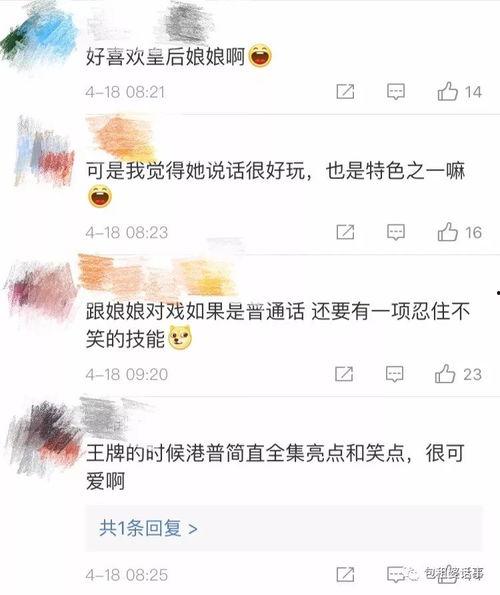Open reply on the 08:23 comment
Image resolution: width=500 pixels, height=595 pixels.
pos(396,232)
